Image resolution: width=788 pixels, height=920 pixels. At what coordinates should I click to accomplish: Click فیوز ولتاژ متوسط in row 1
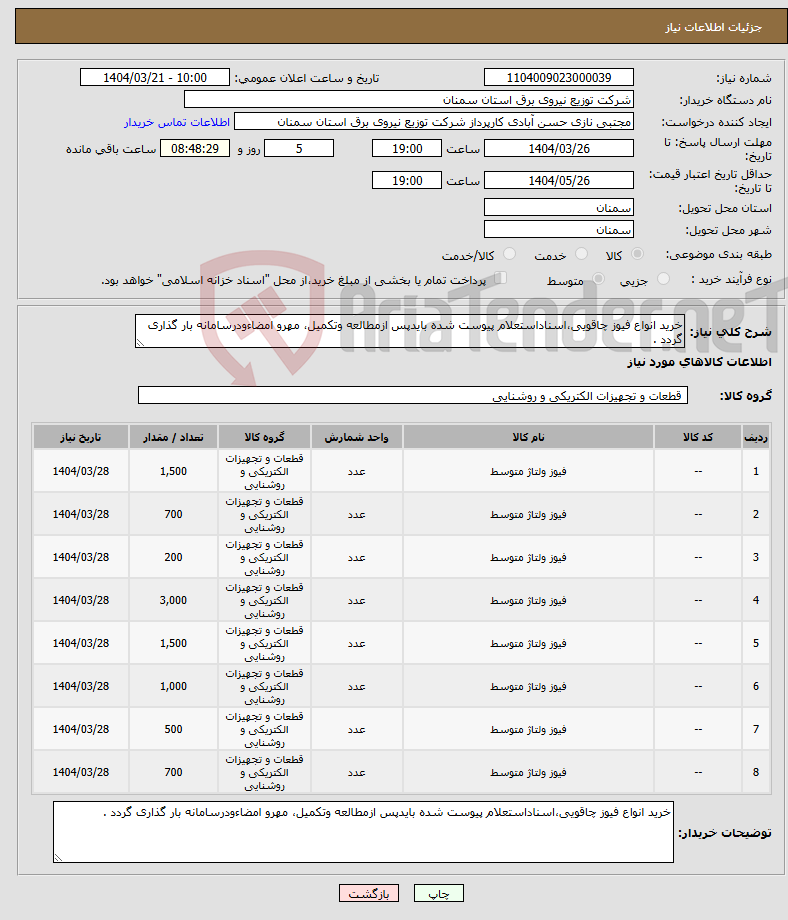point(528,471)
